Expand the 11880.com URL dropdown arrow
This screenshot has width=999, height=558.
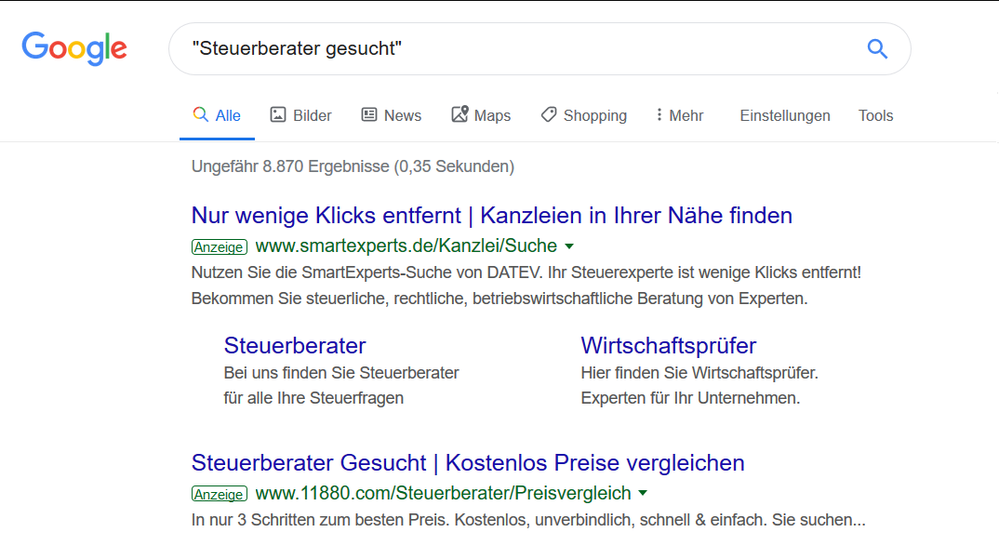[x=643, y=493]
